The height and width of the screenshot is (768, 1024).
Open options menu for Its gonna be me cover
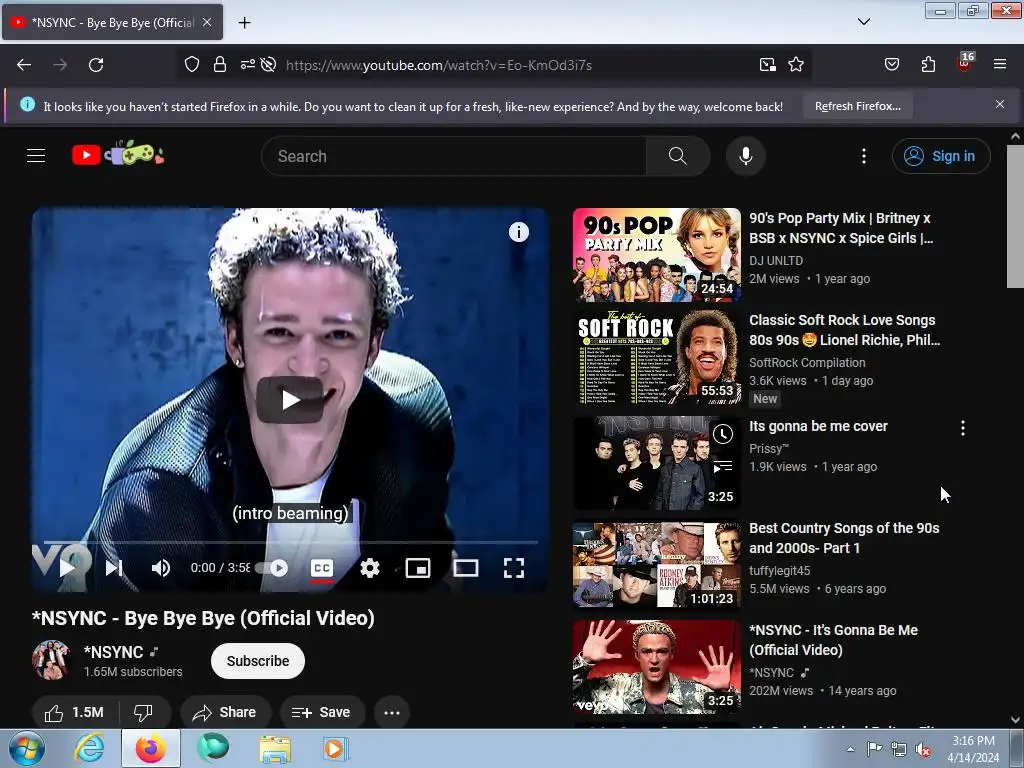(963, 428)
